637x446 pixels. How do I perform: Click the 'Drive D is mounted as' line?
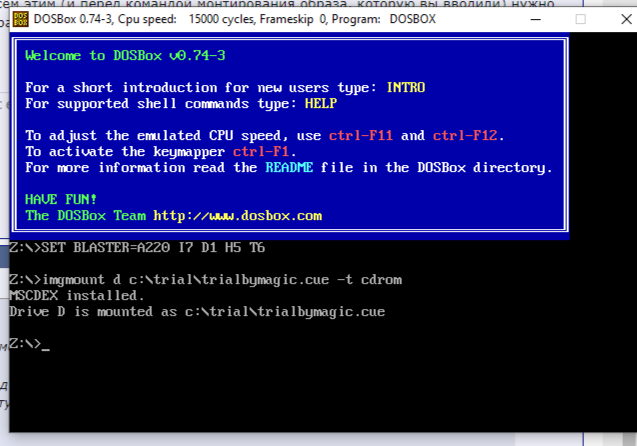pyautogui.click(x=197, y=312)
